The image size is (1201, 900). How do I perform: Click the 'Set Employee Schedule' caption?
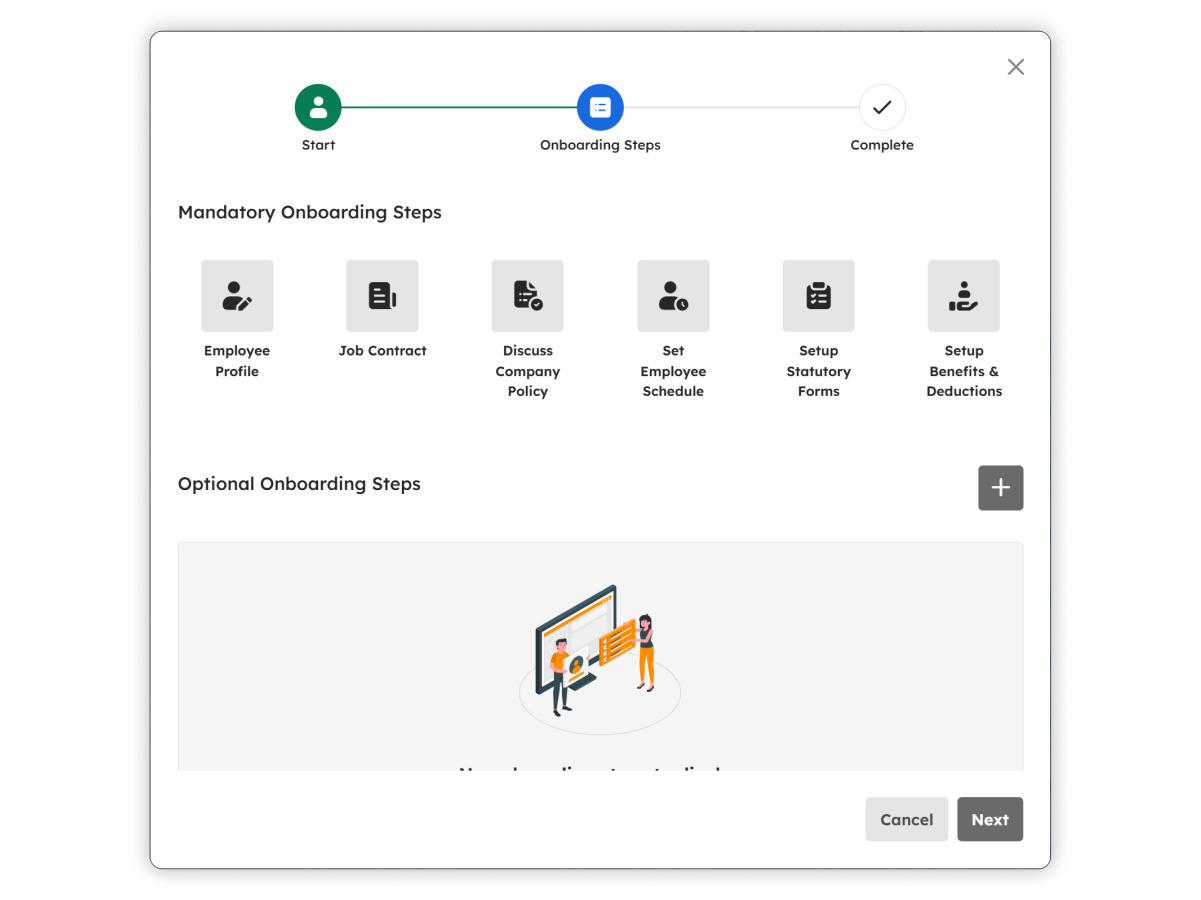coord(673,371)
